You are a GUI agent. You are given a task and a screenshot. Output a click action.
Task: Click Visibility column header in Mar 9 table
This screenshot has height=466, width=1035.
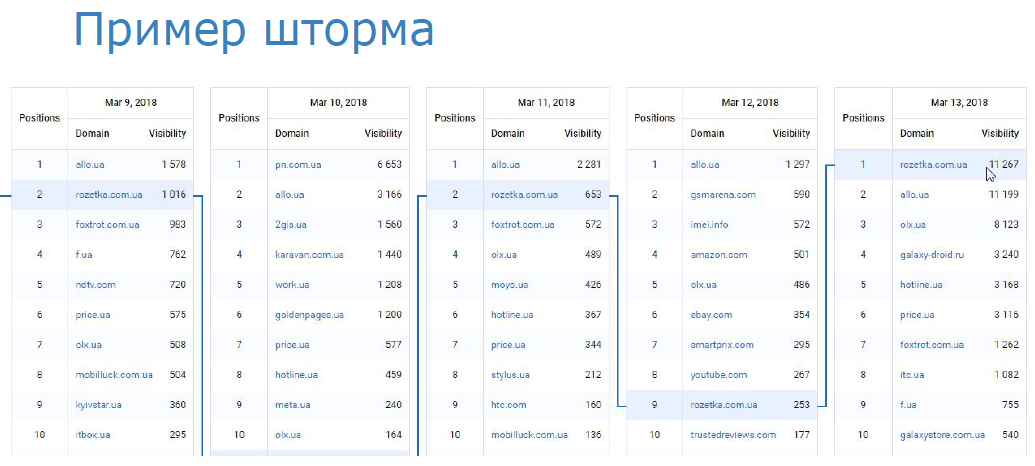pos(168,133)
